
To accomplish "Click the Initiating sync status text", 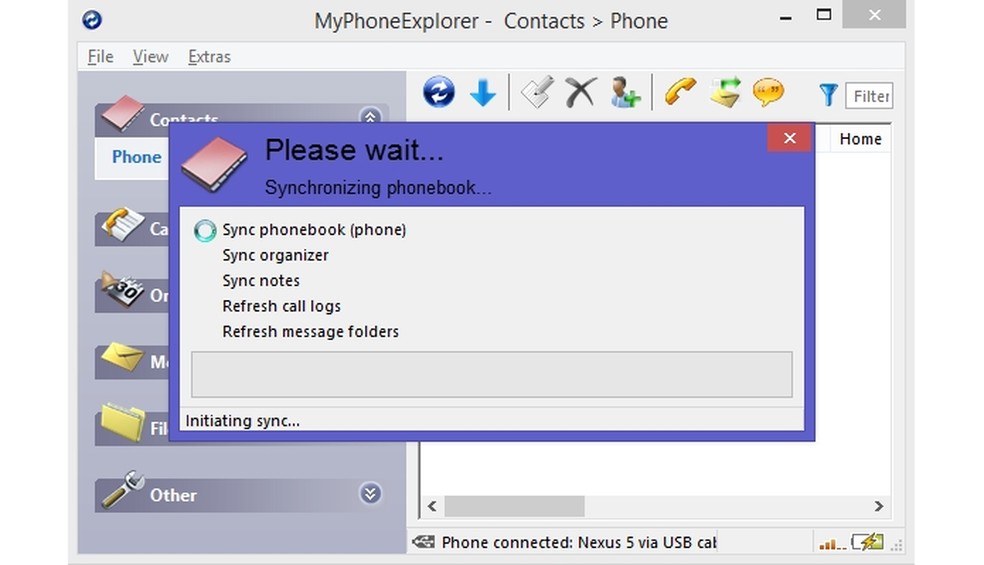I will [x=242, y=421].
